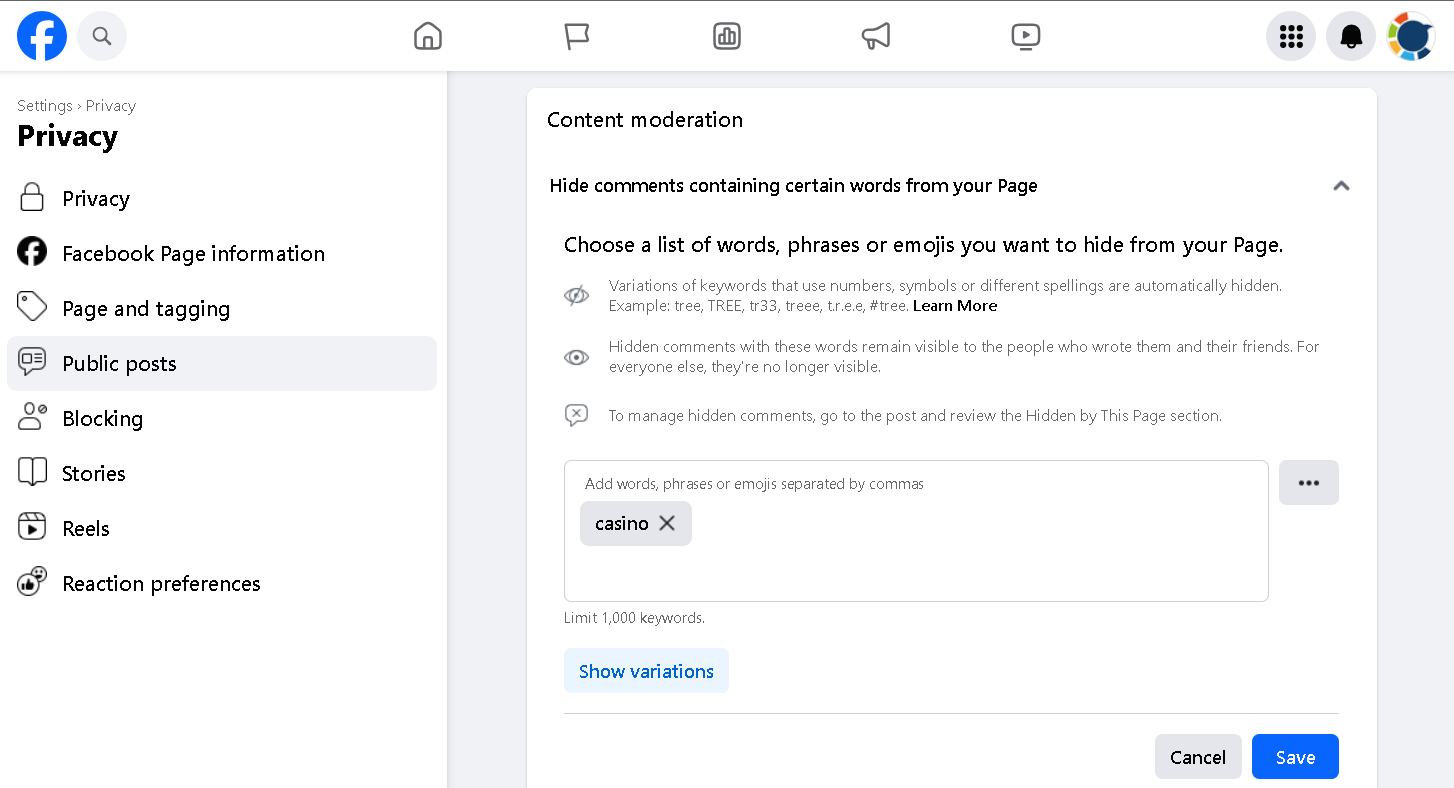Open the more options menu beside keywords box
Screen dimensions: 1454x788
click(1309, 482)
